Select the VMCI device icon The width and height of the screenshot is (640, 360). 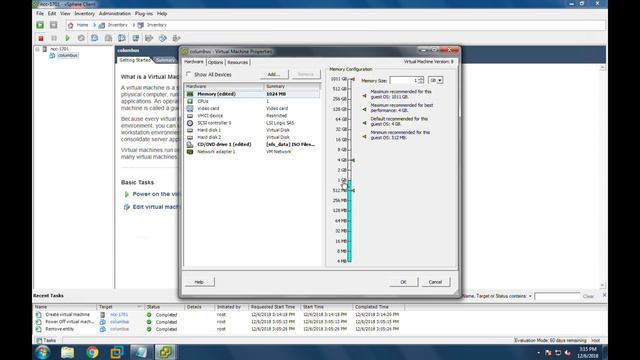click(190, 116)
